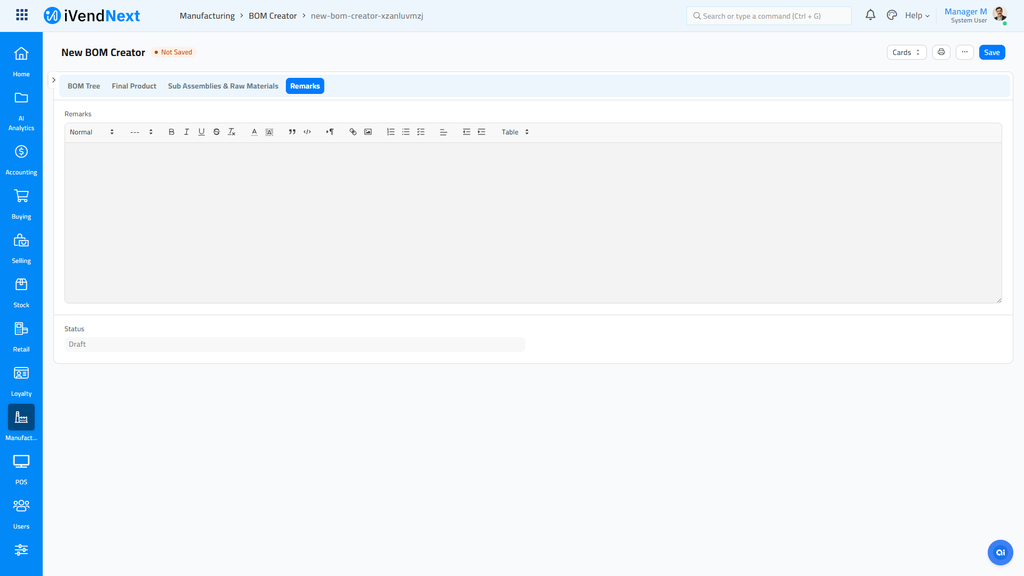Open text color picker
This screenshot has height=576, width=1024.
point(254,132)
